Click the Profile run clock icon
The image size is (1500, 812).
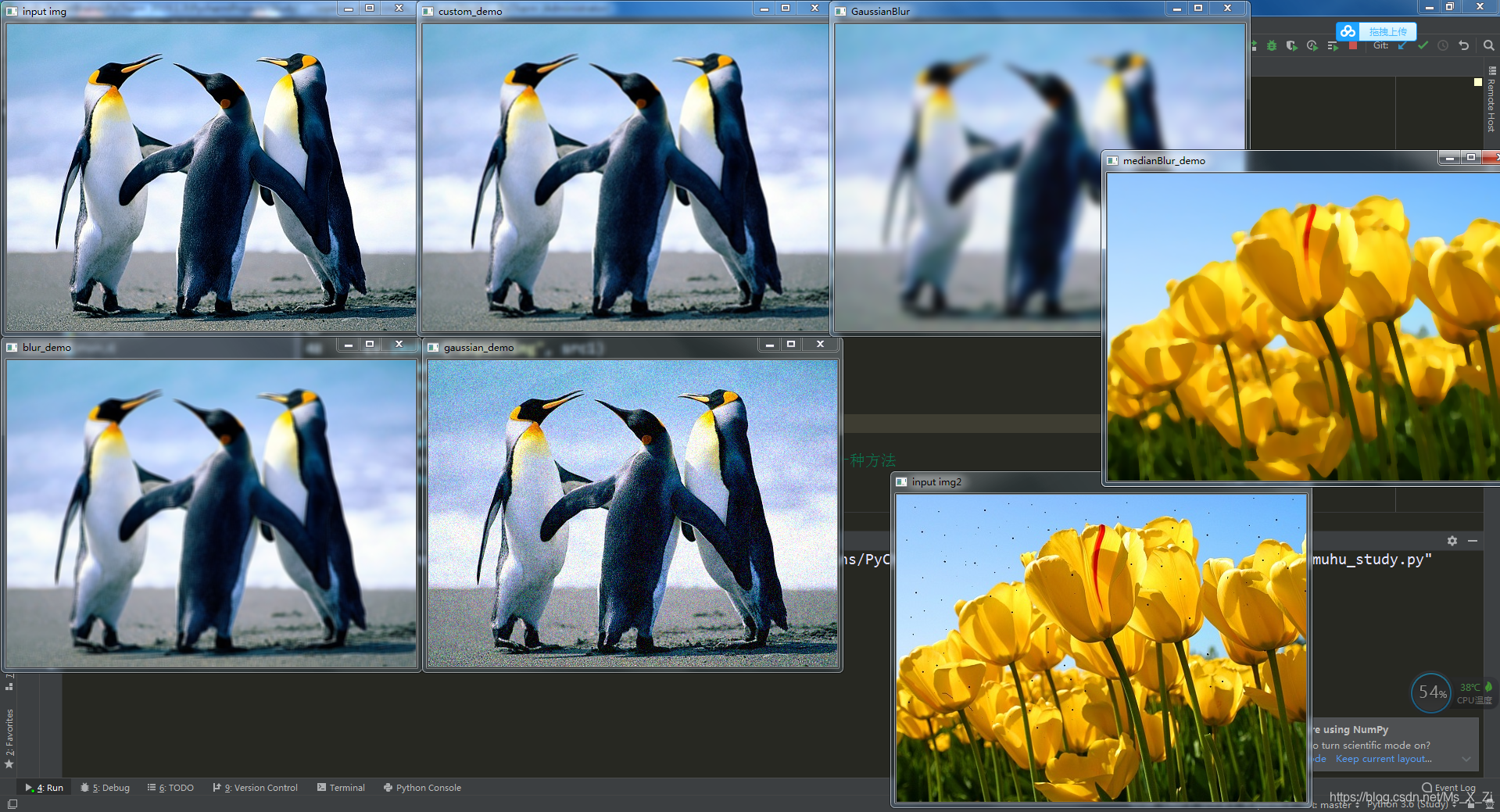(1312, 46)
